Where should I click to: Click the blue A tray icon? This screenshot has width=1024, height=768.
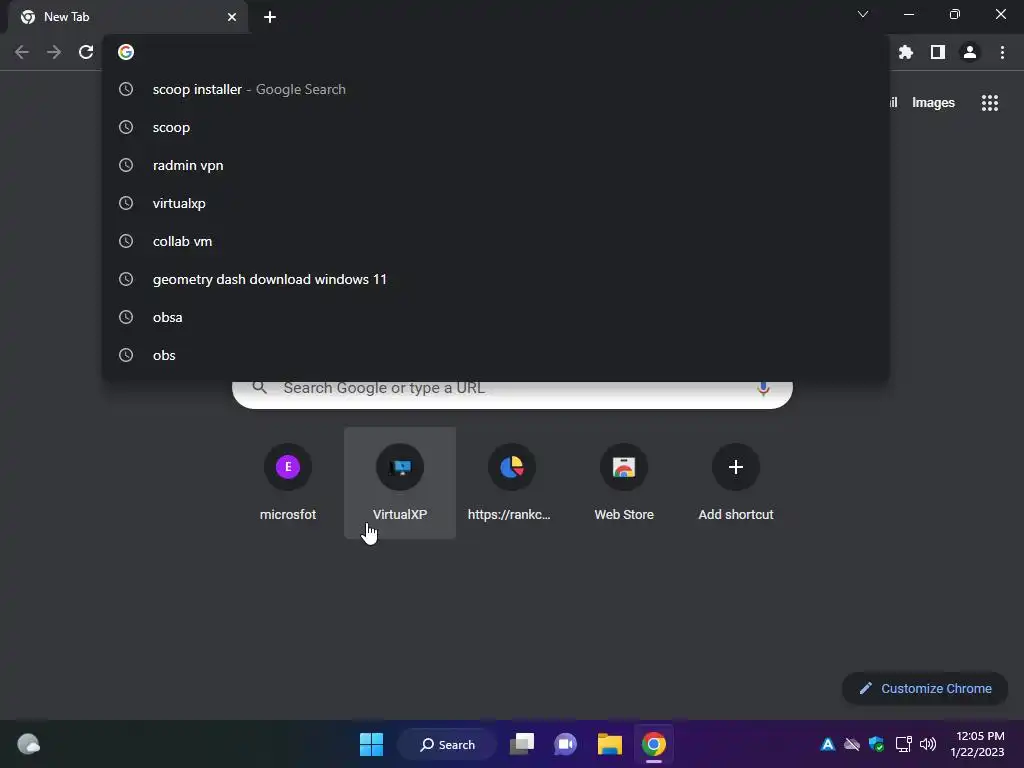(x=827, y=744)
